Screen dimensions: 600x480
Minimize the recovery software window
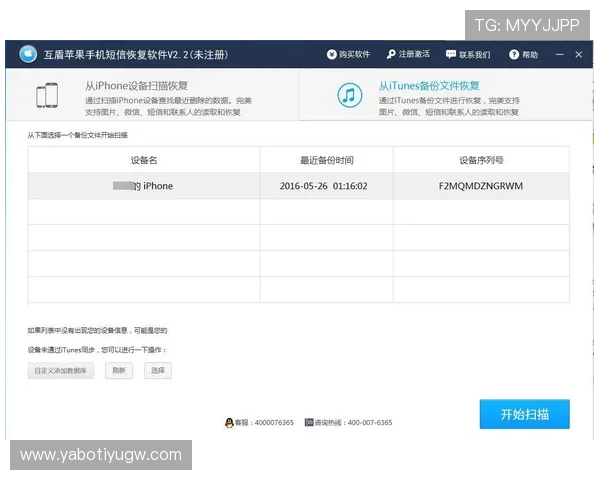coord(559,54)
